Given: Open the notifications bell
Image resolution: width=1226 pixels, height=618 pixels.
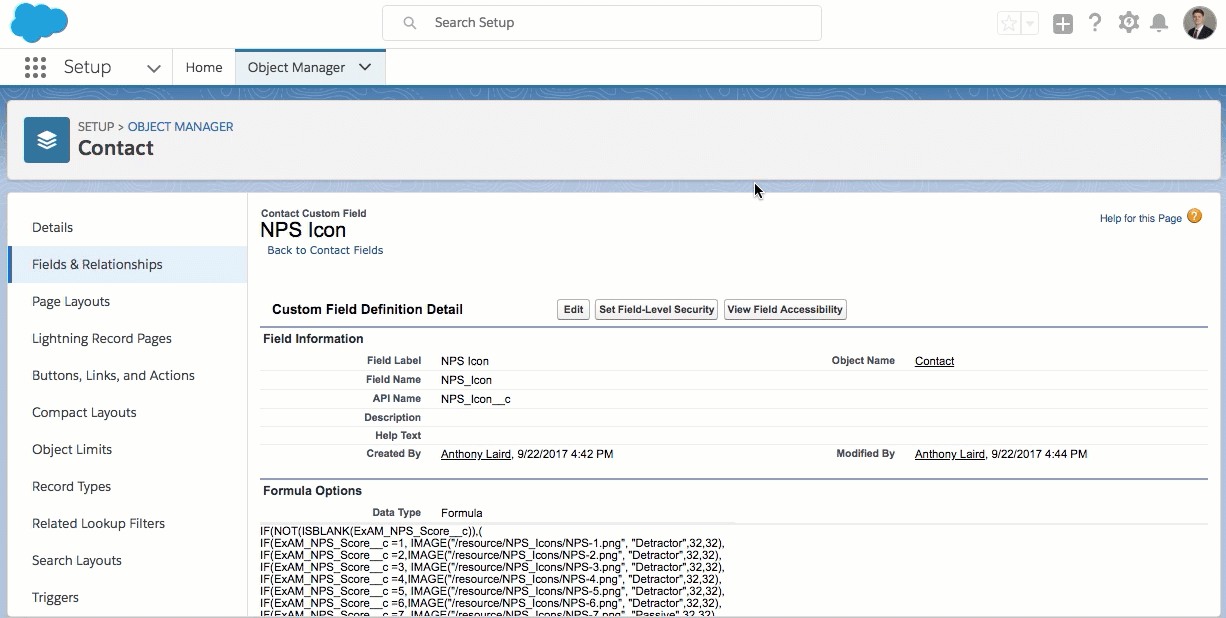Looking at the screenshot, I should pyautogui.click(x=1159, y=22).
